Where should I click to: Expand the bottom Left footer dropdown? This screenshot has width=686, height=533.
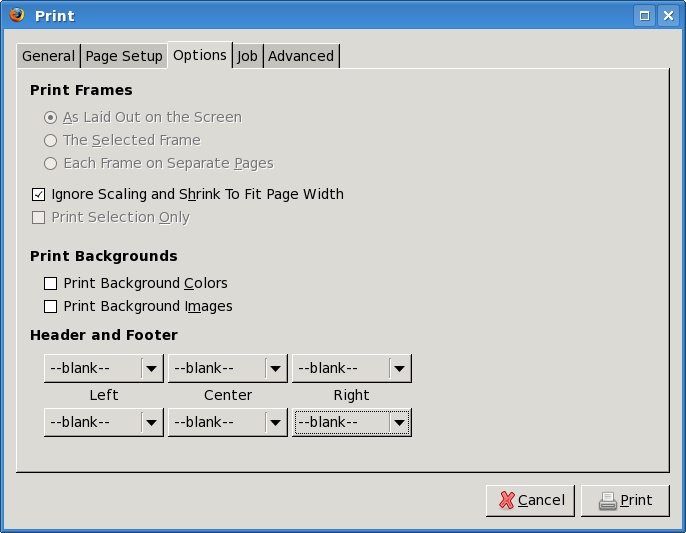103,422
